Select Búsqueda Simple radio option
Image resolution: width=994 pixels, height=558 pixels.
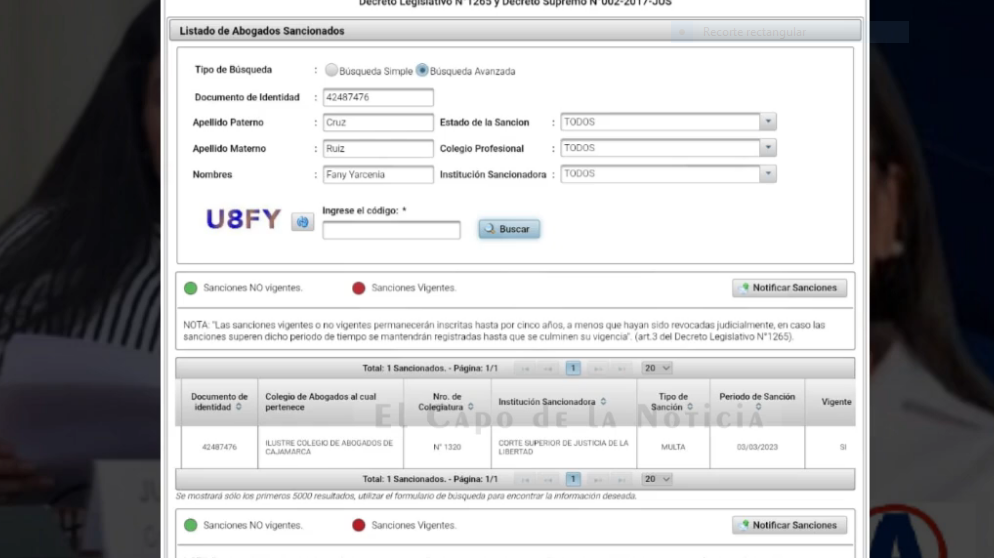click(331, 71)
